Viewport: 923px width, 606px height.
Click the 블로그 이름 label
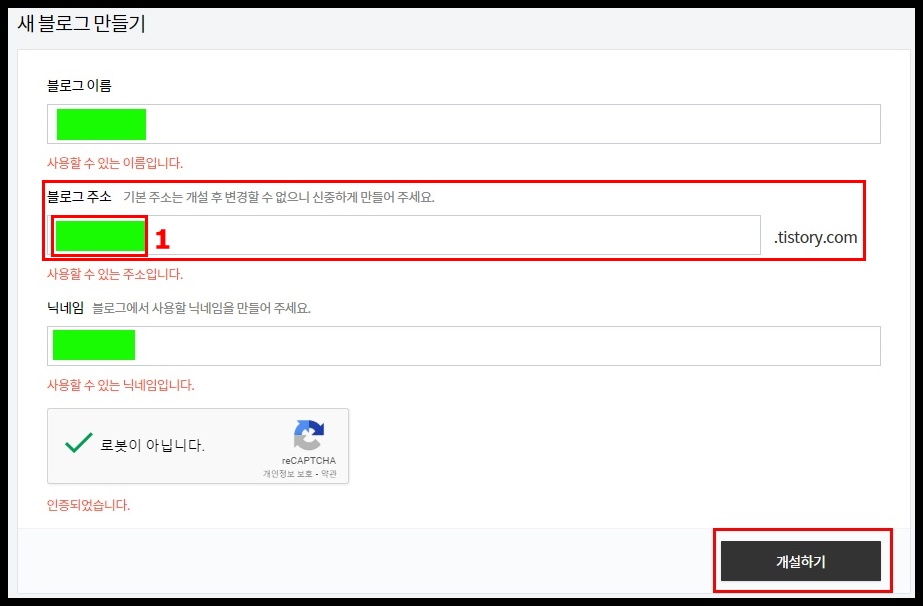coord(79,85)
